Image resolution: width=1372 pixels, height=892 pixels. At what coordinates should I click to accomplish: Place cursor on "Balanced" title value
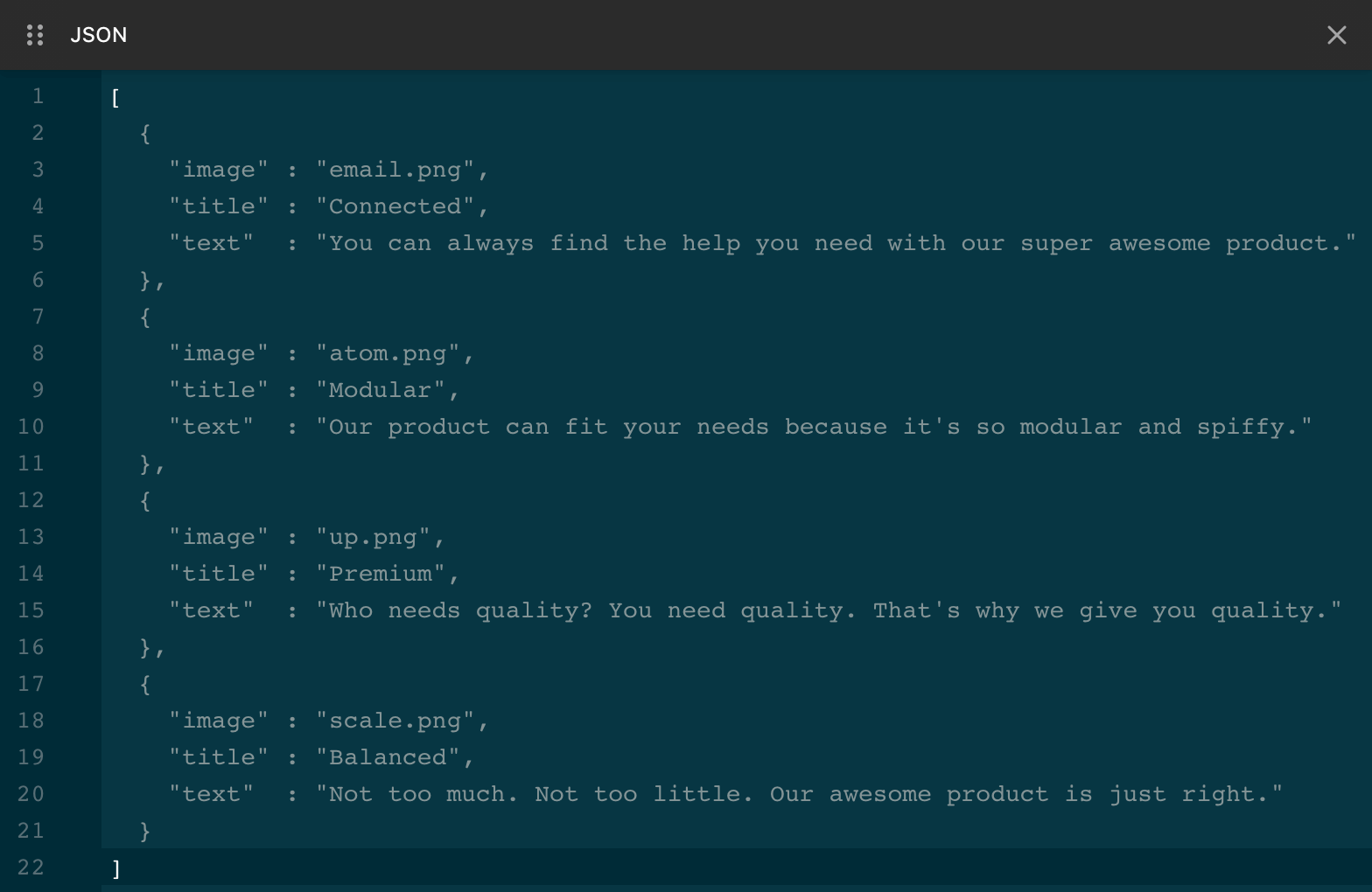click(388, 757)
